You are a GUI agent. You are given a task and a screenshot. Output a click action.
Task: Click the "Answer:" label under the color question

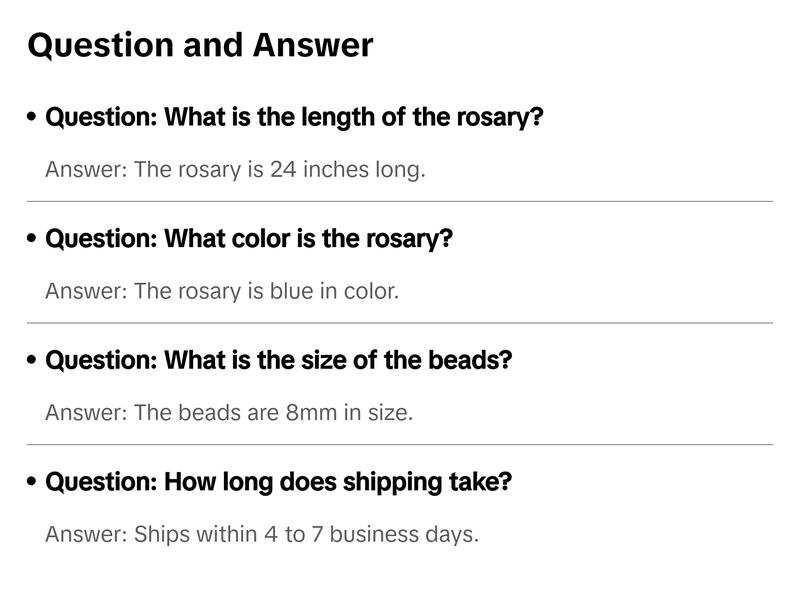point(86,291)
